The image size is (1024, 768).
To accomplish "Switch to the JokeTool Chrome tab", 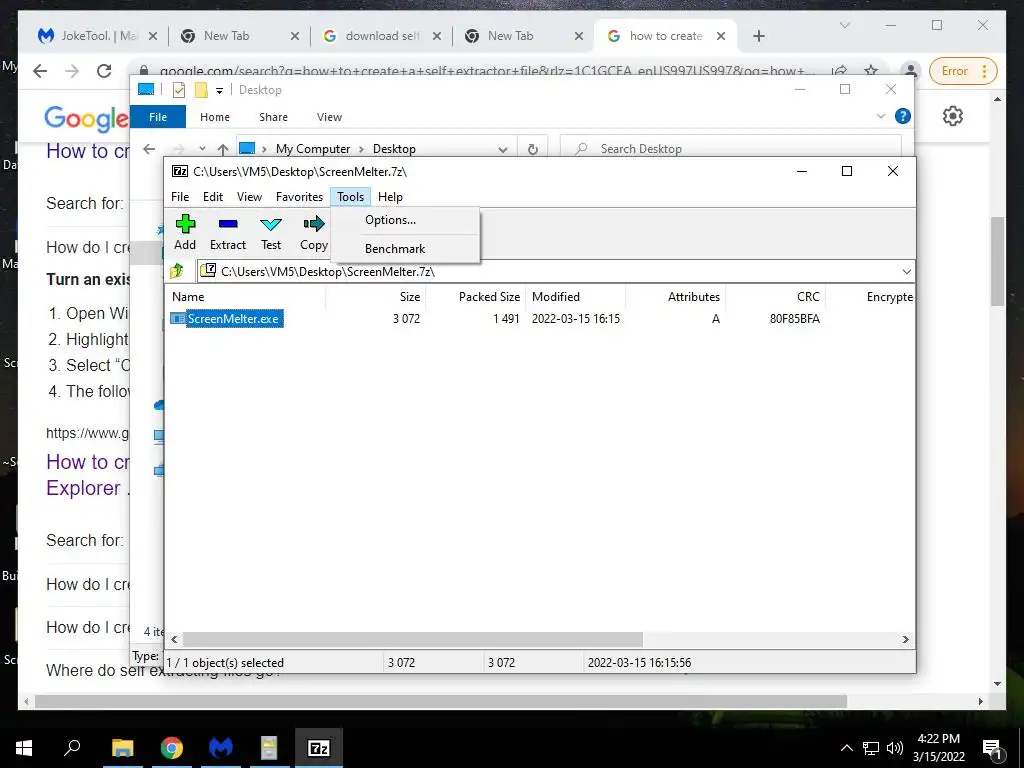I will point(98,36).
